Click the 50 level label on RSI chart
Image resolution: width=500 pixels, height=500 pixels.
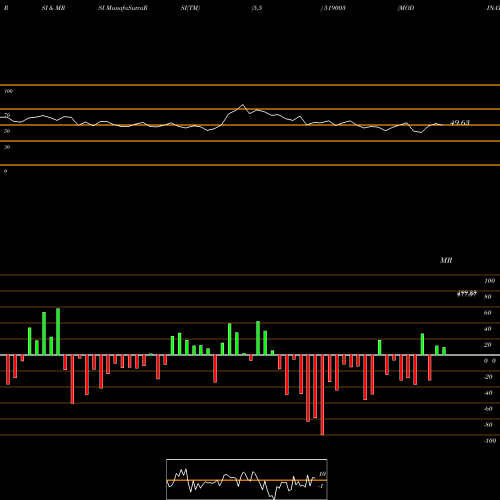[x=7, y=131]
